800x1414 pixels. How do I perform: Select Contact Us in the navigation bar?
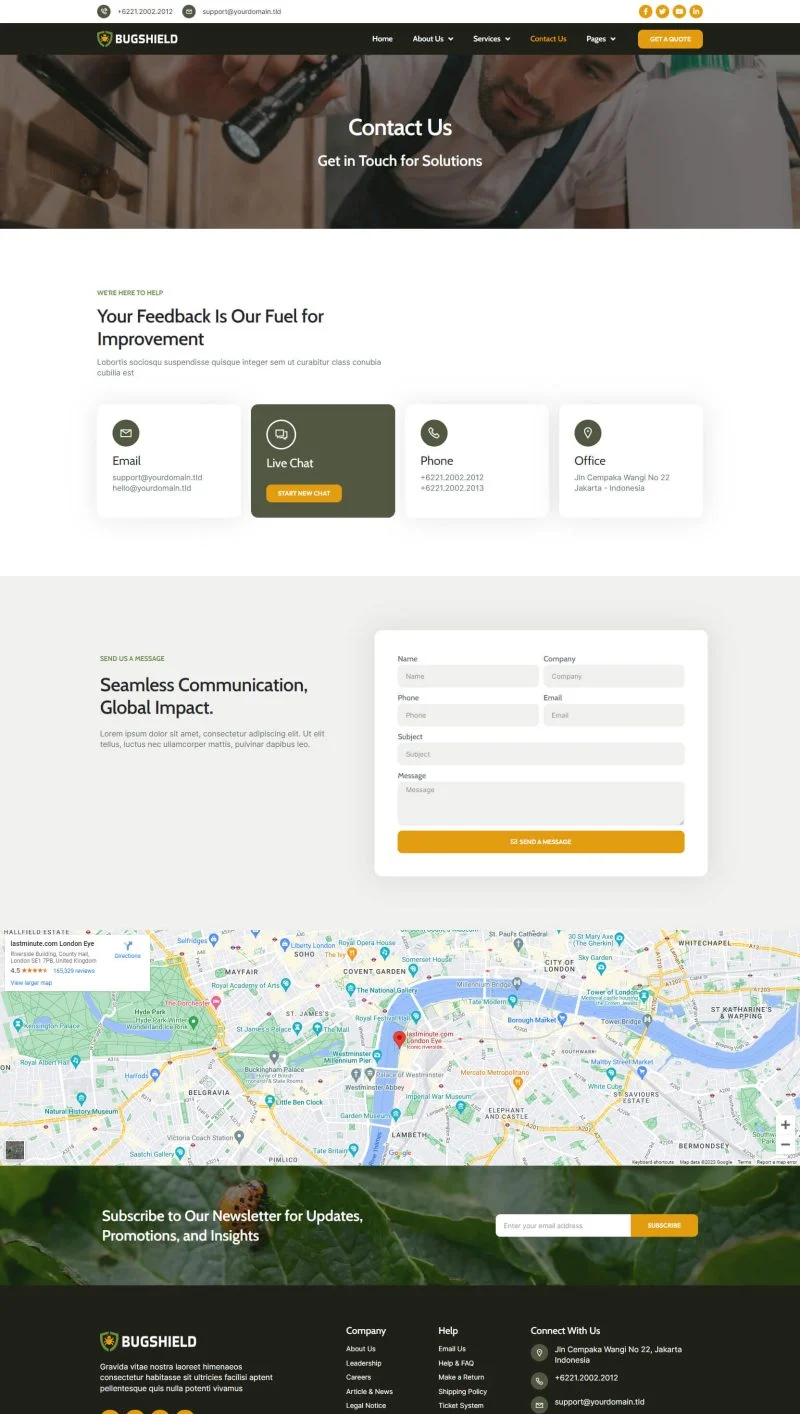[548, 39]
